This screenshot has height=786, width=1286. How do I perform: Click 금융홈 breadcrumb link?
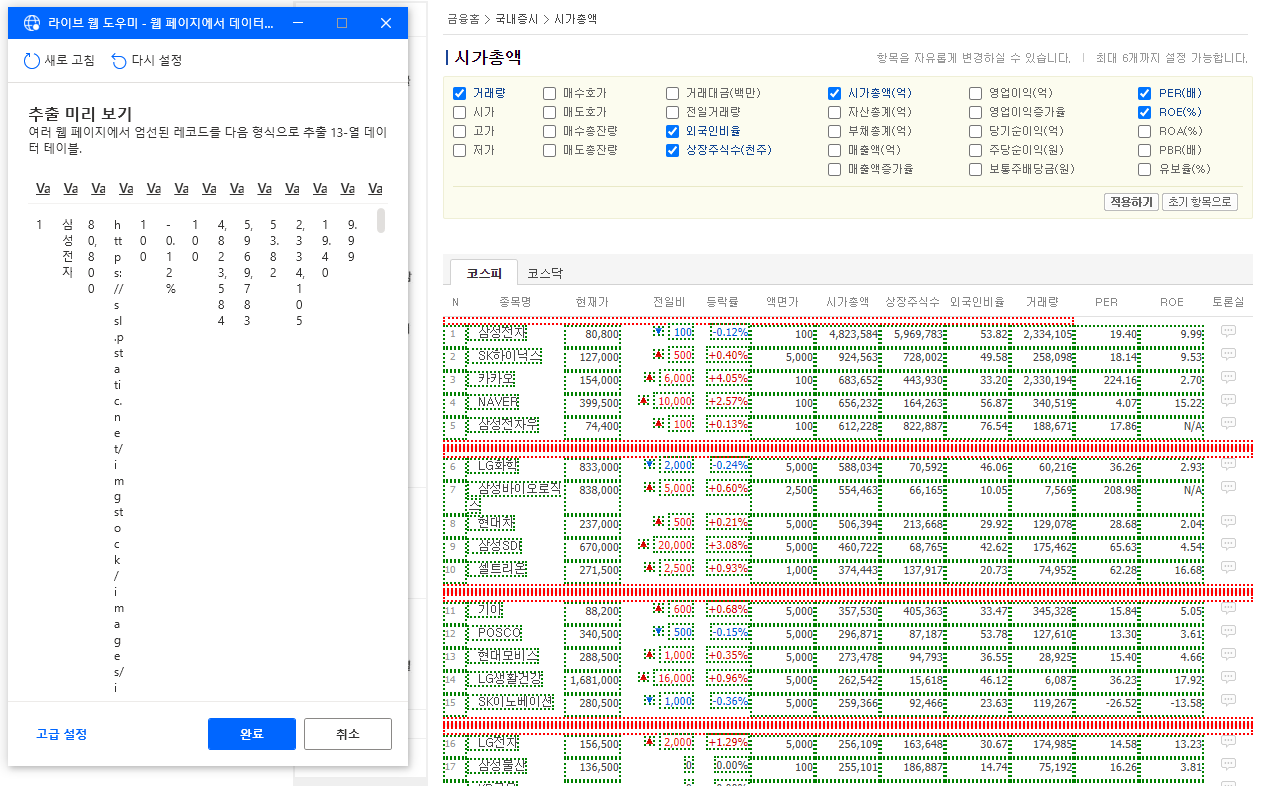coord(463,19)
